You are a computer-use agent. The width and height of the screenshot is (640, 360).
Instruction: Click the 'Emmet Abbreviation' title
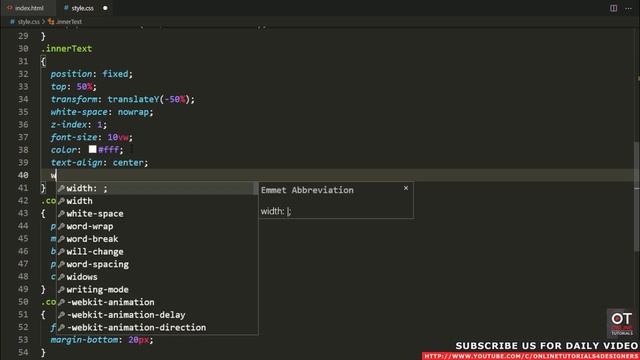pyautogui.click(x=307, y=190)
